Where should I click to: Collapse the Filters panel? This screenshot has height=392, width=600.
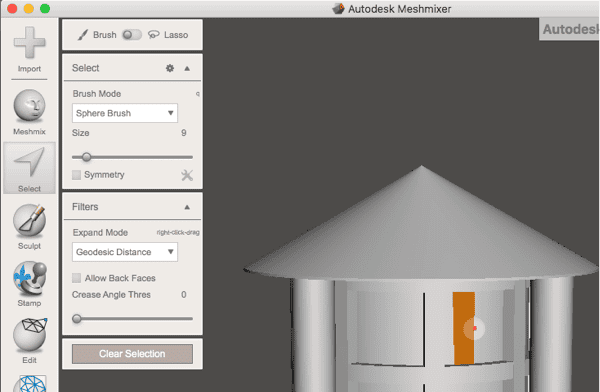[187, 207]
